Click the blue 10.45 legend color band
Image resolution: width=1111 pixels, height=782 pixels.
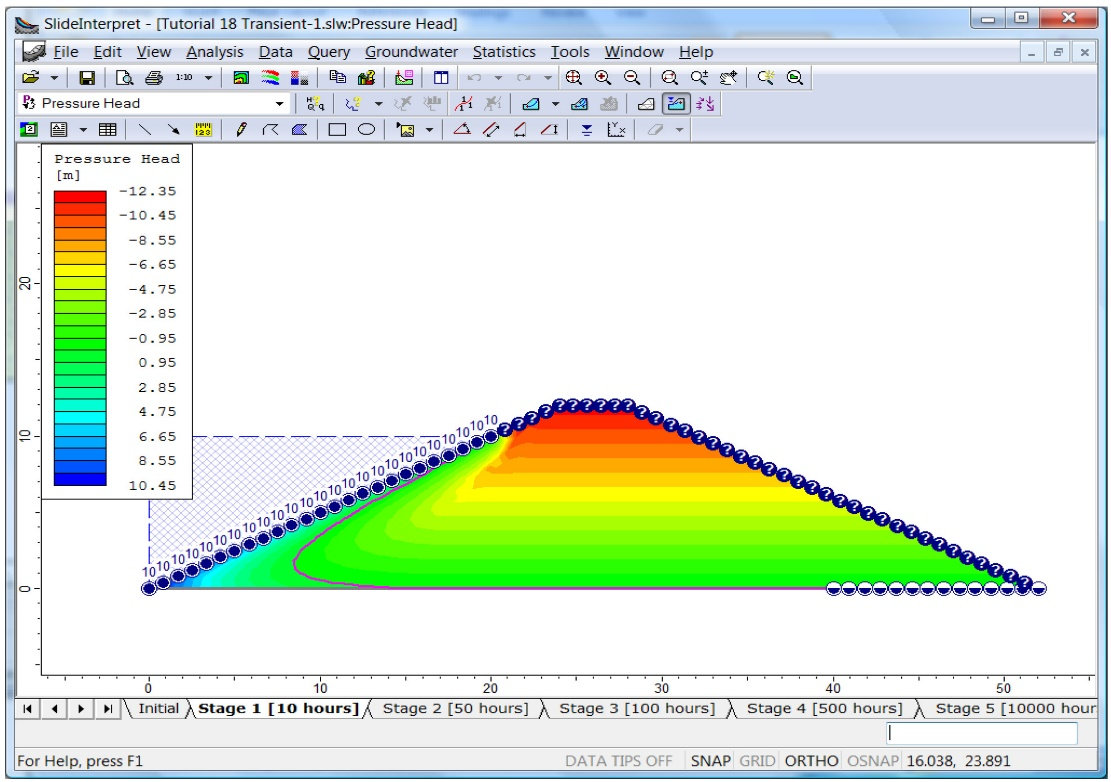80,479
